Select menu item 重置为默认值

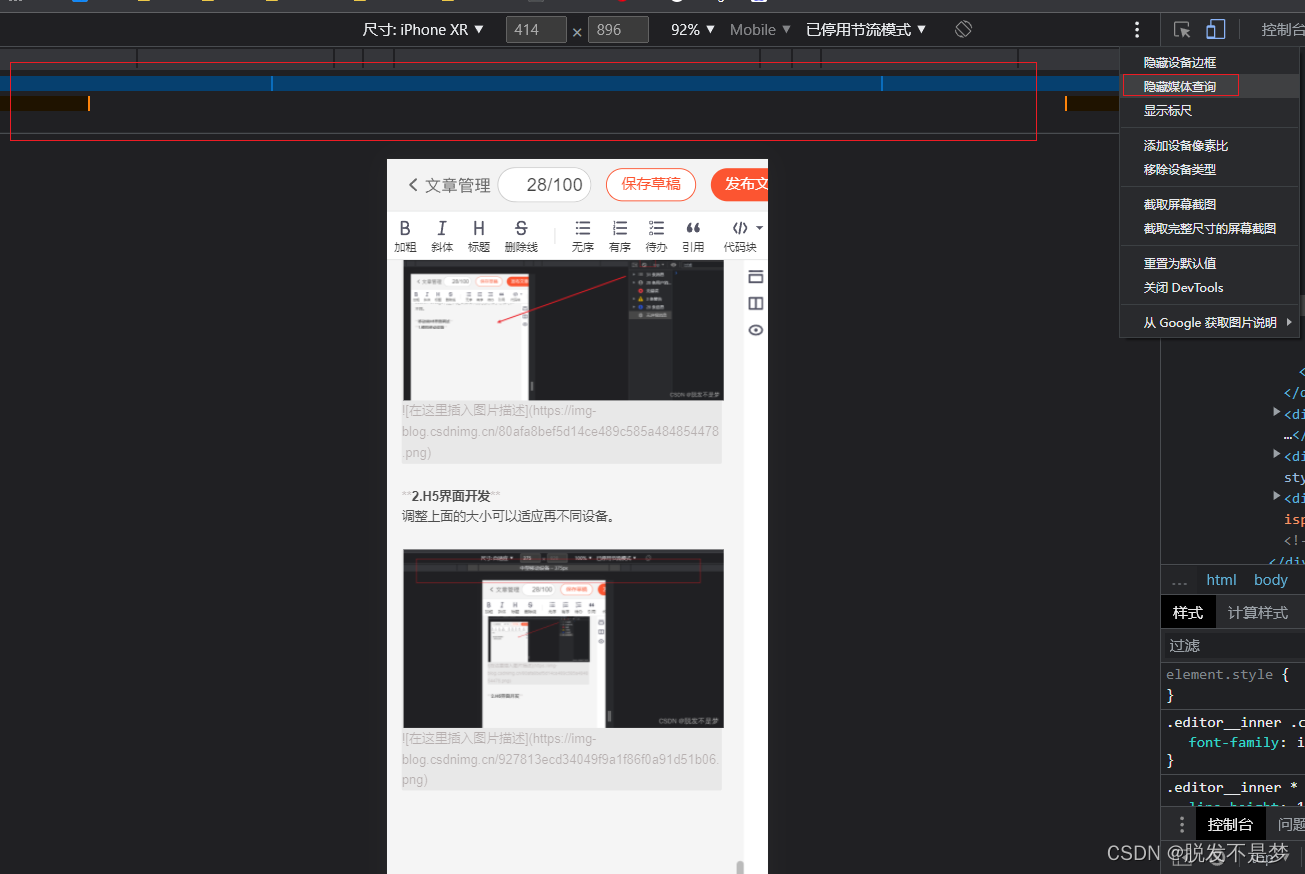coord(1209,264)
